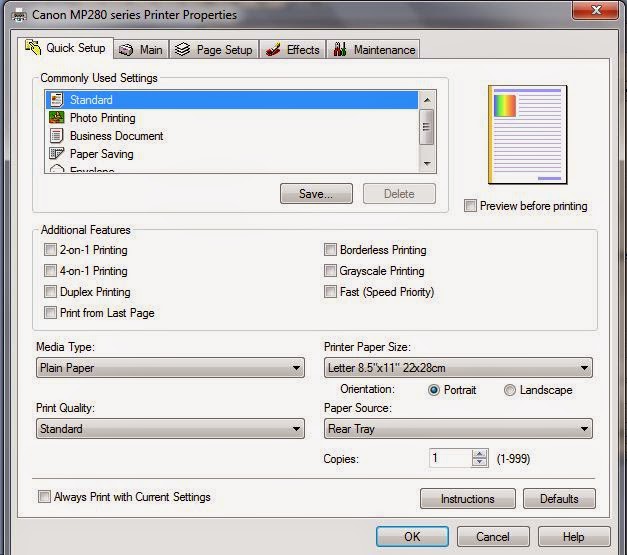Go to the Maintenance tab

(373, 50)
